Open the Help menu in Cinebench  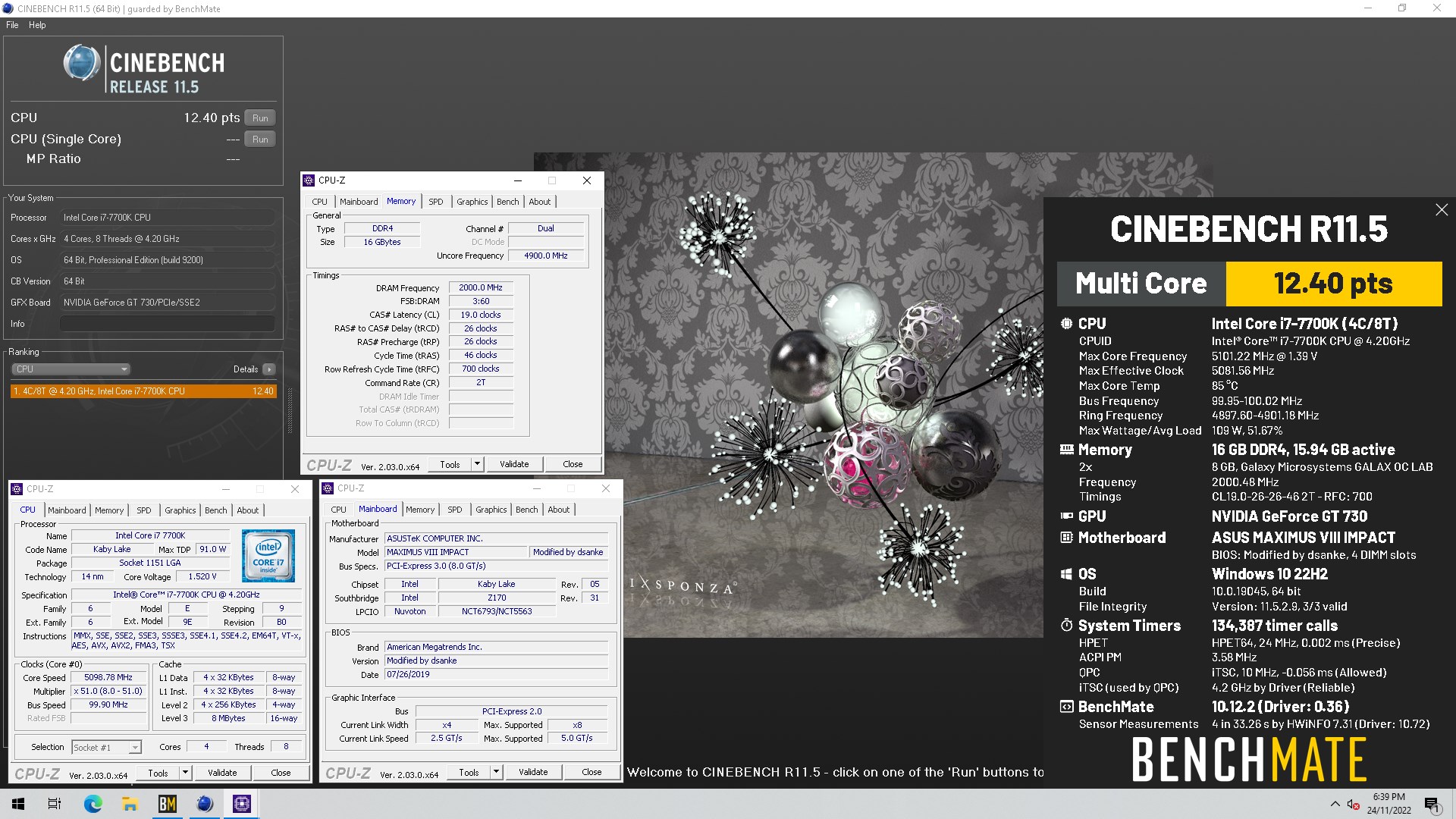tap(37, 25)
